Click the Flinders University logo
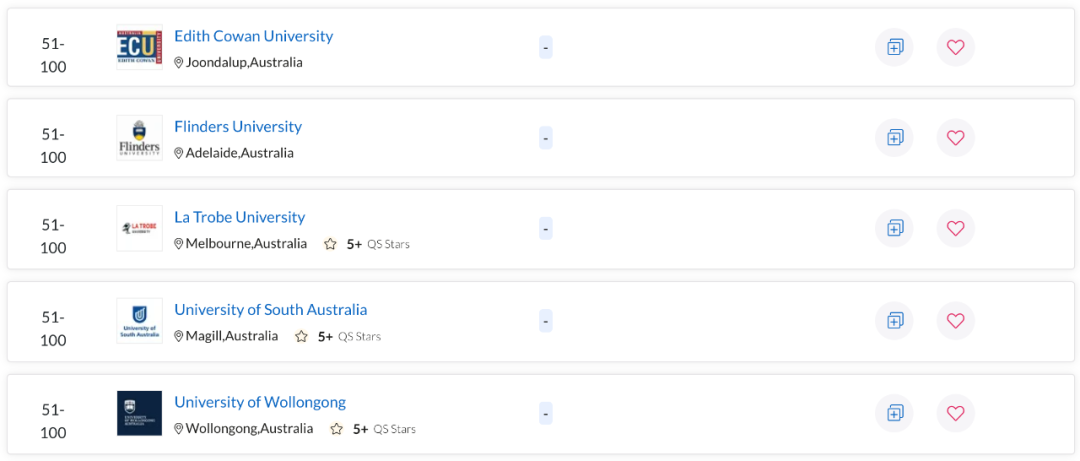The height and width of the screenshot is (461, 1080). [x=139, y=138]
